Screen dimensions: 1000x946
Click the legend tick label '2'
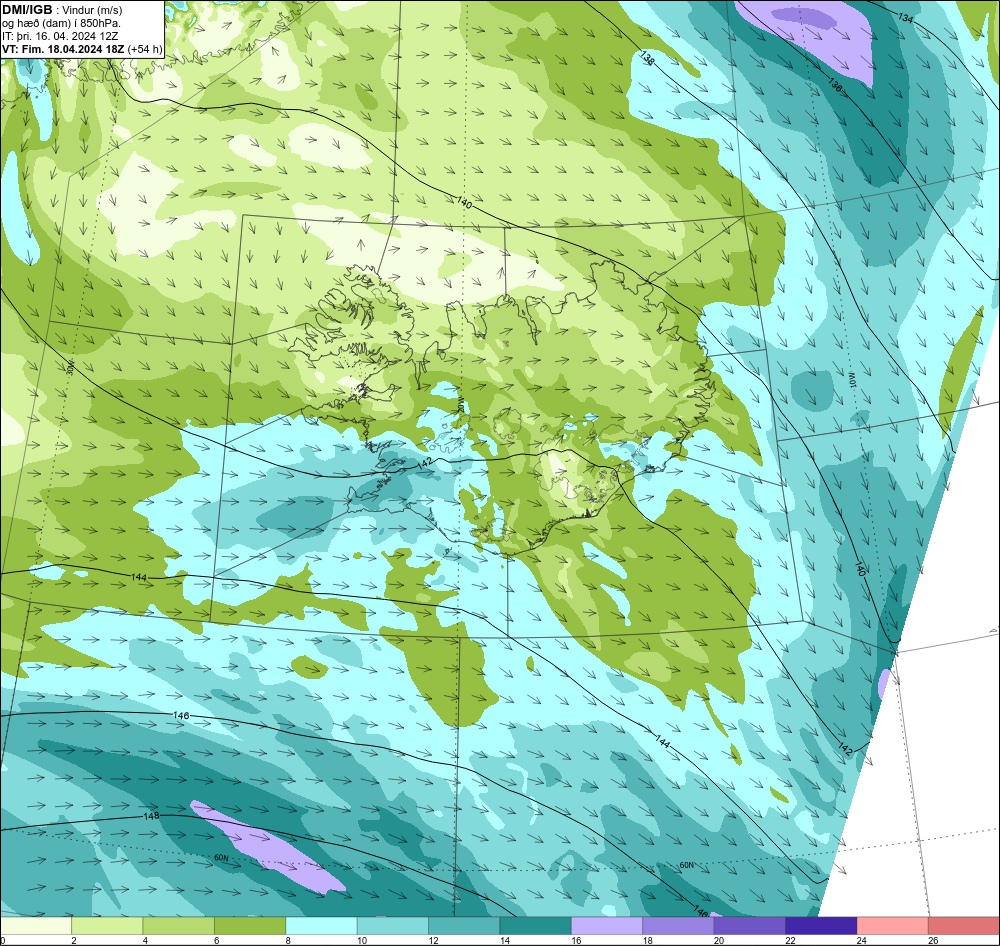74,940
